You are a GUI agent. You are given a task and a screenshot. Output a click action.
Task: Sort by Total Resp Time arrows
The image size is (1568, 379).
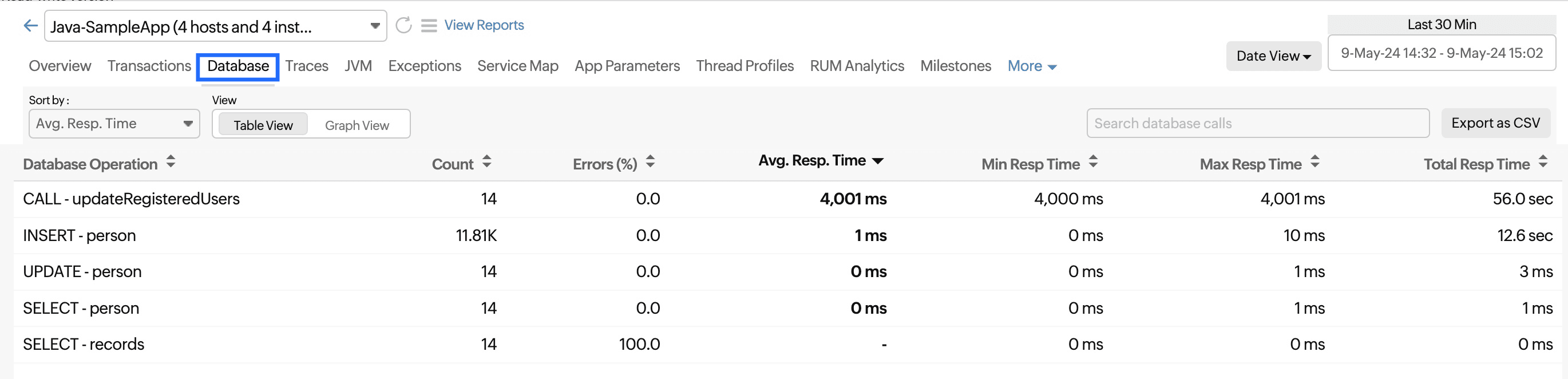pos(1542,162)
